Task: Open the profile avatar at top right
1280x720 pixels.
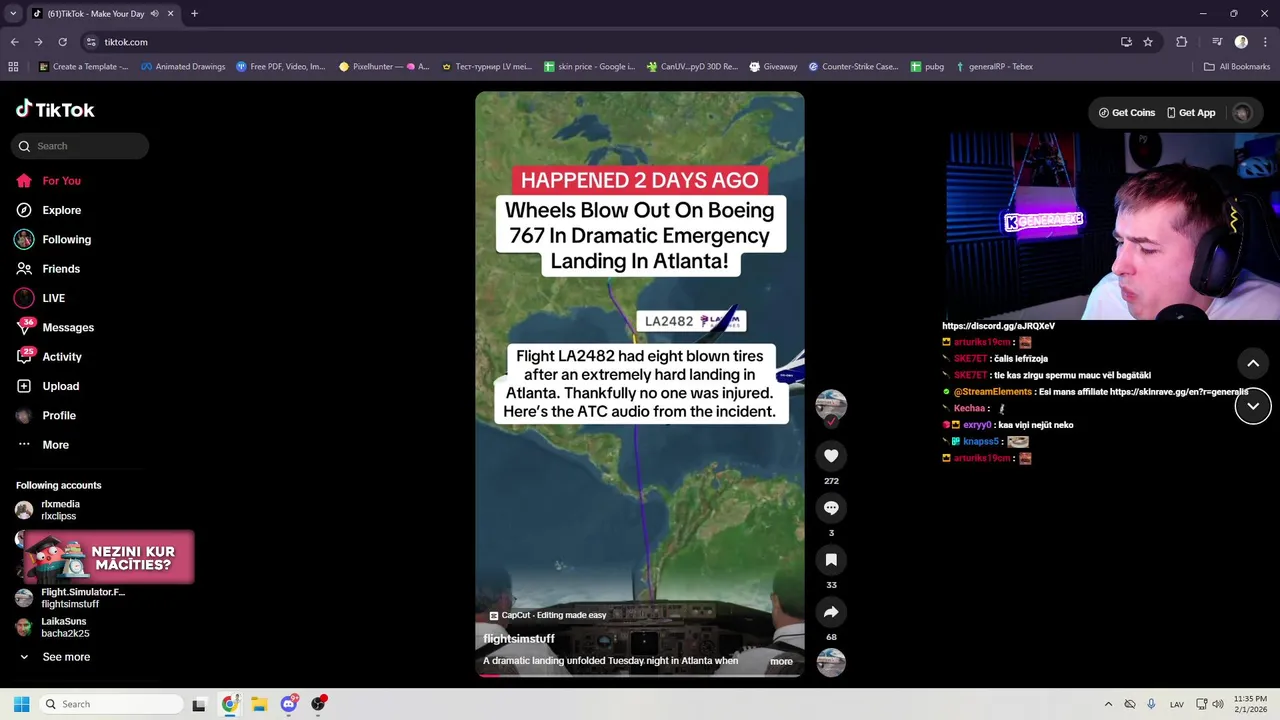Action: click(x=1242, y=113)
